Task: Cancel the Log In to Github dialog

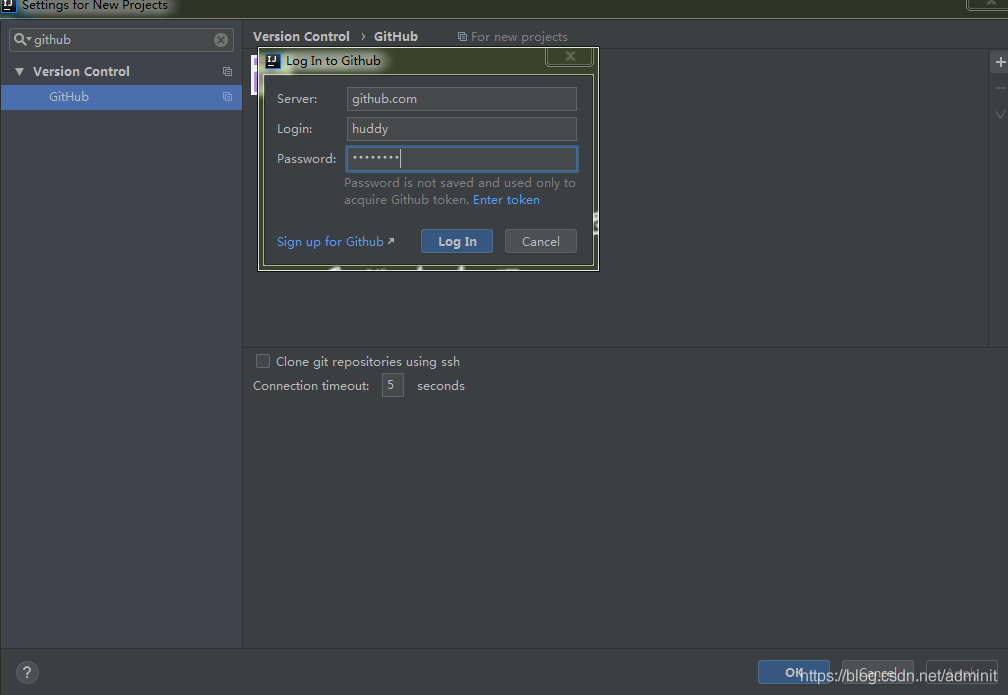Action: pos(541,241)
